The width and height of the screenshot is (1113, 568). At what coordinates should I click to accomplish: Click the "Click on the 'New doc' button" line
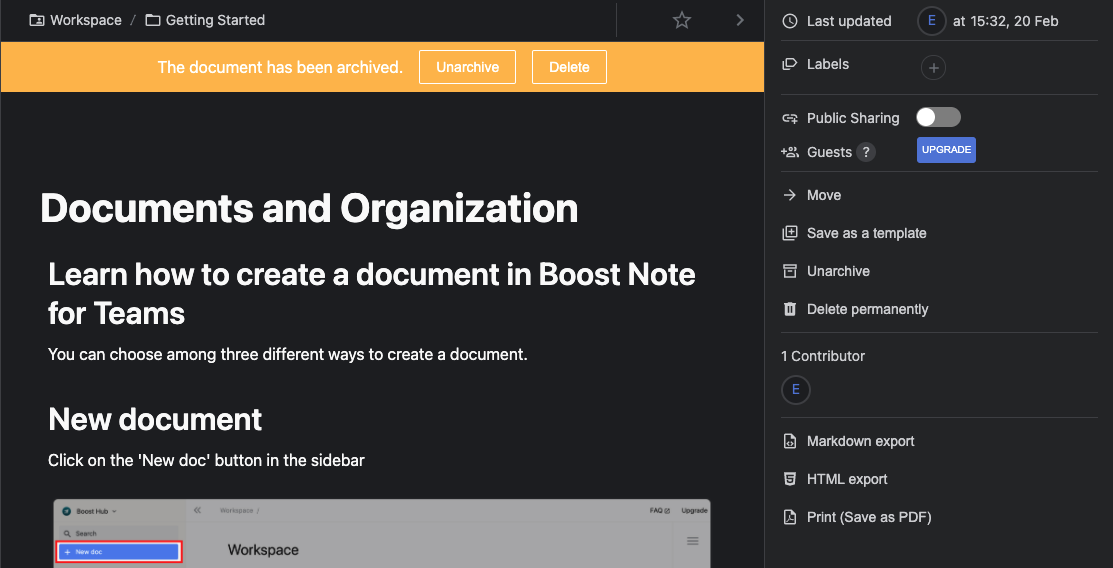point(207,460)
